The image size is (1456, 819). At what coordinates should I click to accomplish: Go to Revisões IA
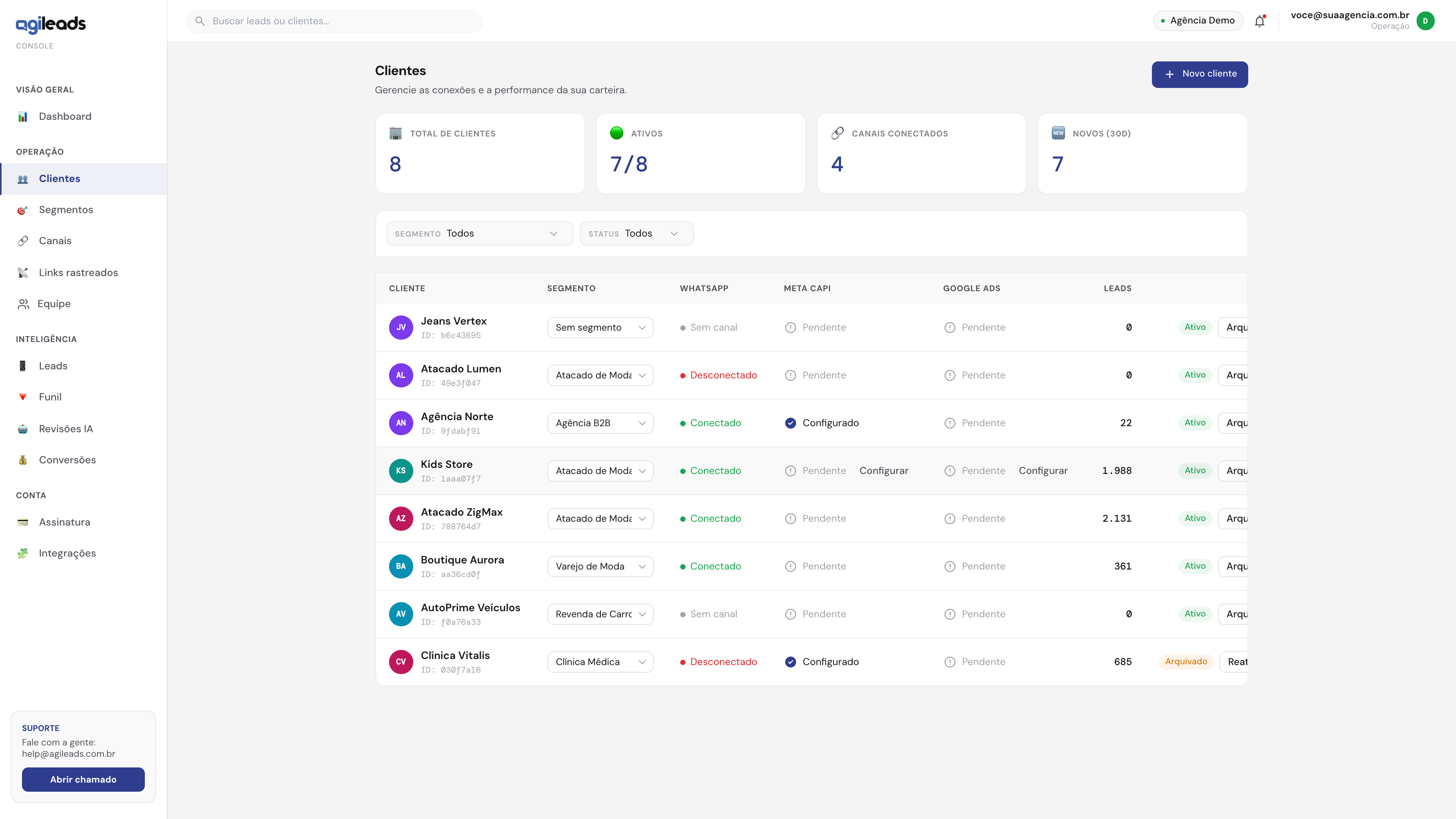point(84,428)
